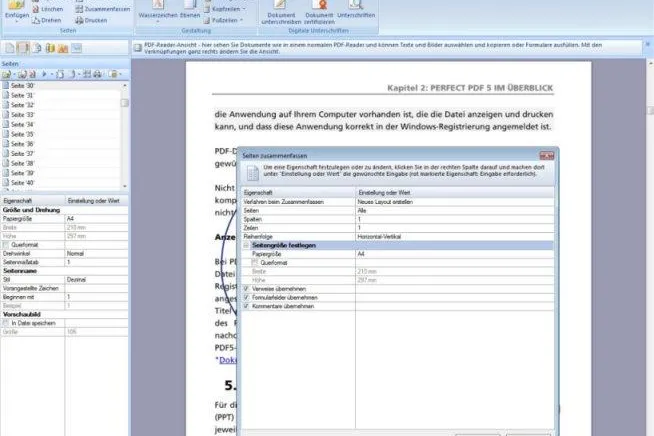Click the blank-page view icon below the ribbon
This screenshot has width=654, height=436.
pos(10,48)
